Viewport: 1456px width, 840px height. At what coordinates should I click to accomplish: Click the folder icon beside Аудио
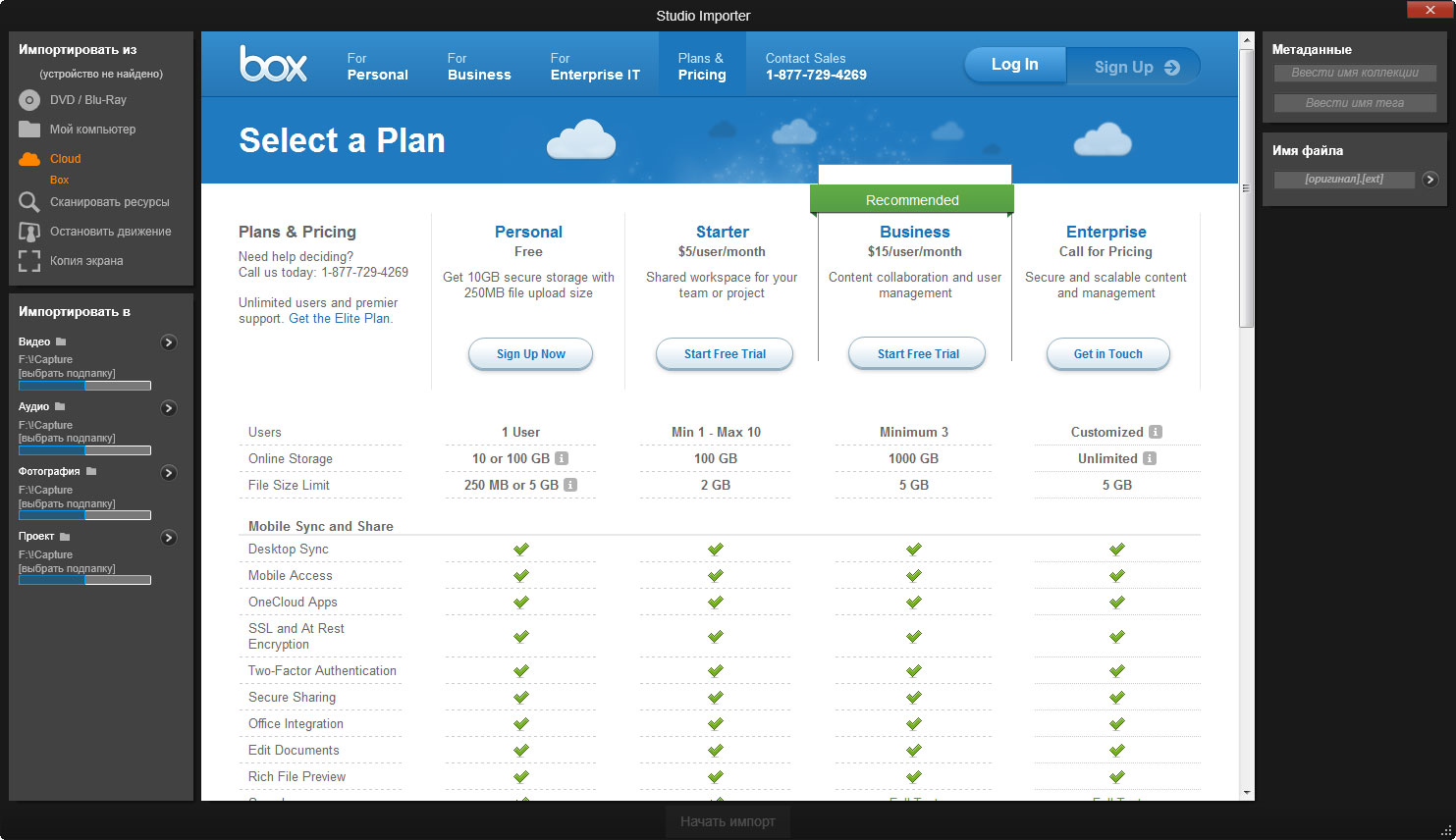[x=60, y=406]
